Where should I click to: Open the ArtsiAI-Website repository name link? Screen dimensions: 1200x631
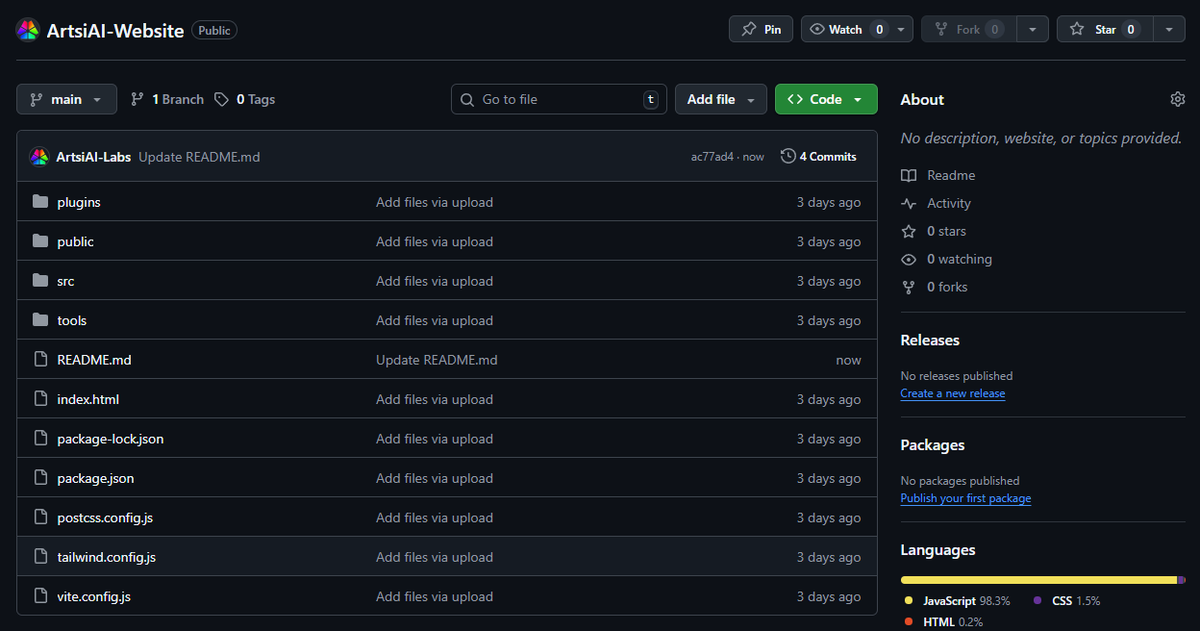tap(115, 30)
